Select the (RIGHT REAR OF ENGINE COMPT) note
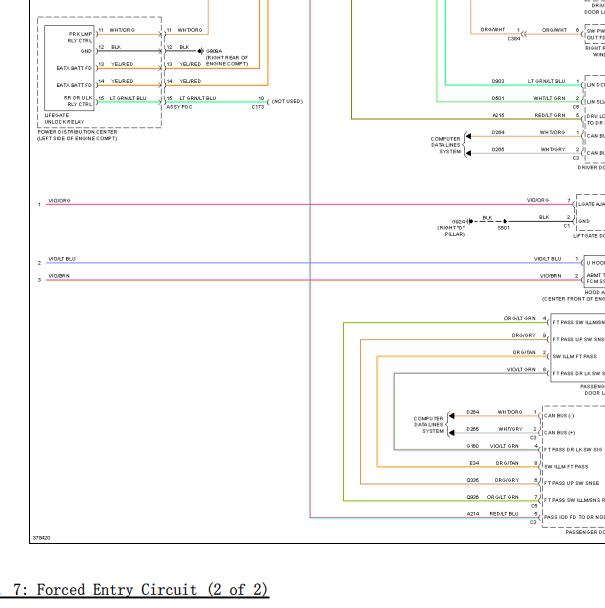This screenshot has height=608, width=605. click(x=227, y=60)
